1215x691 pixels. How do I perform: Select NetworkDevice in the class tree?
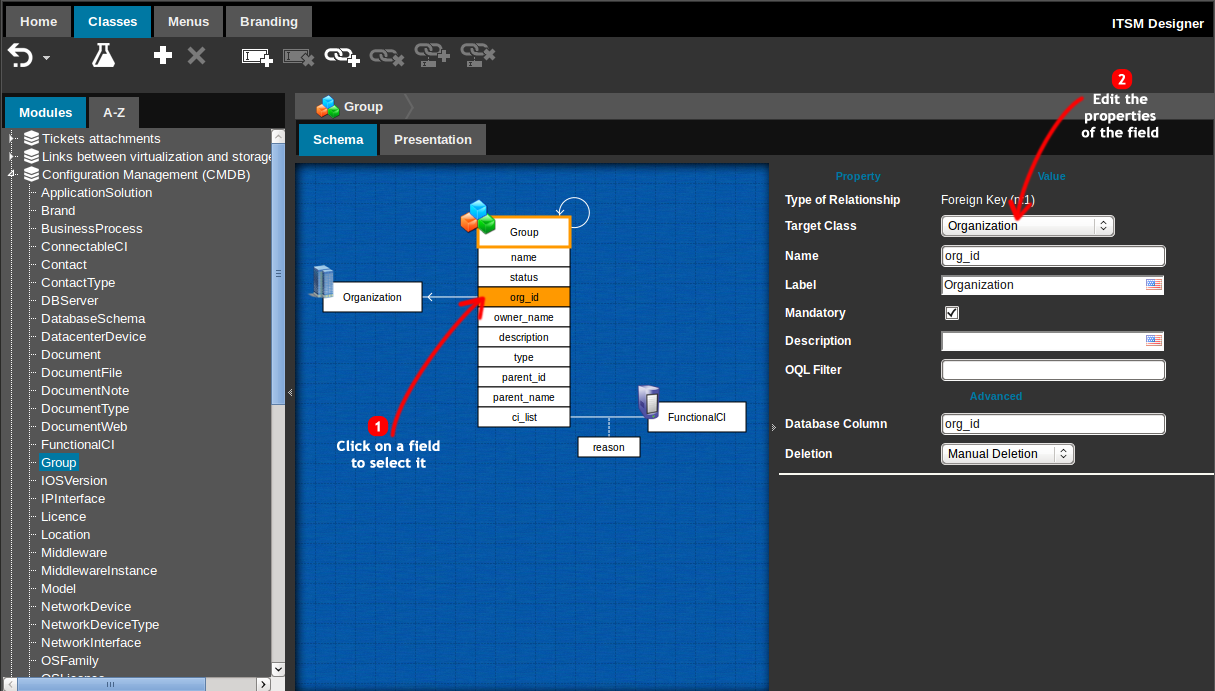[x=86, y=607]
